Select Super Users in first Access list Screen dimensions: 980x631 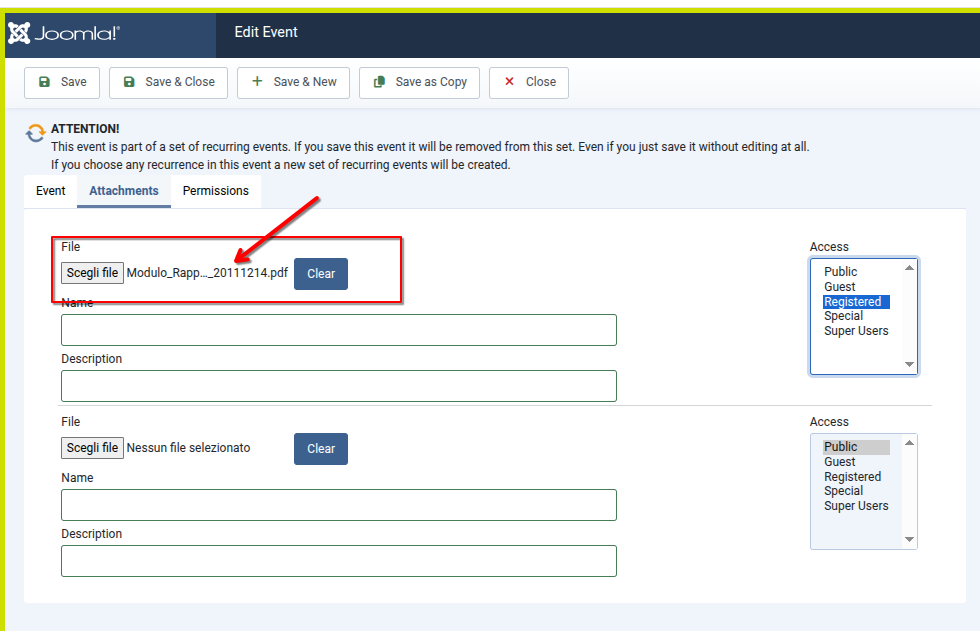(x=855, y=331)
